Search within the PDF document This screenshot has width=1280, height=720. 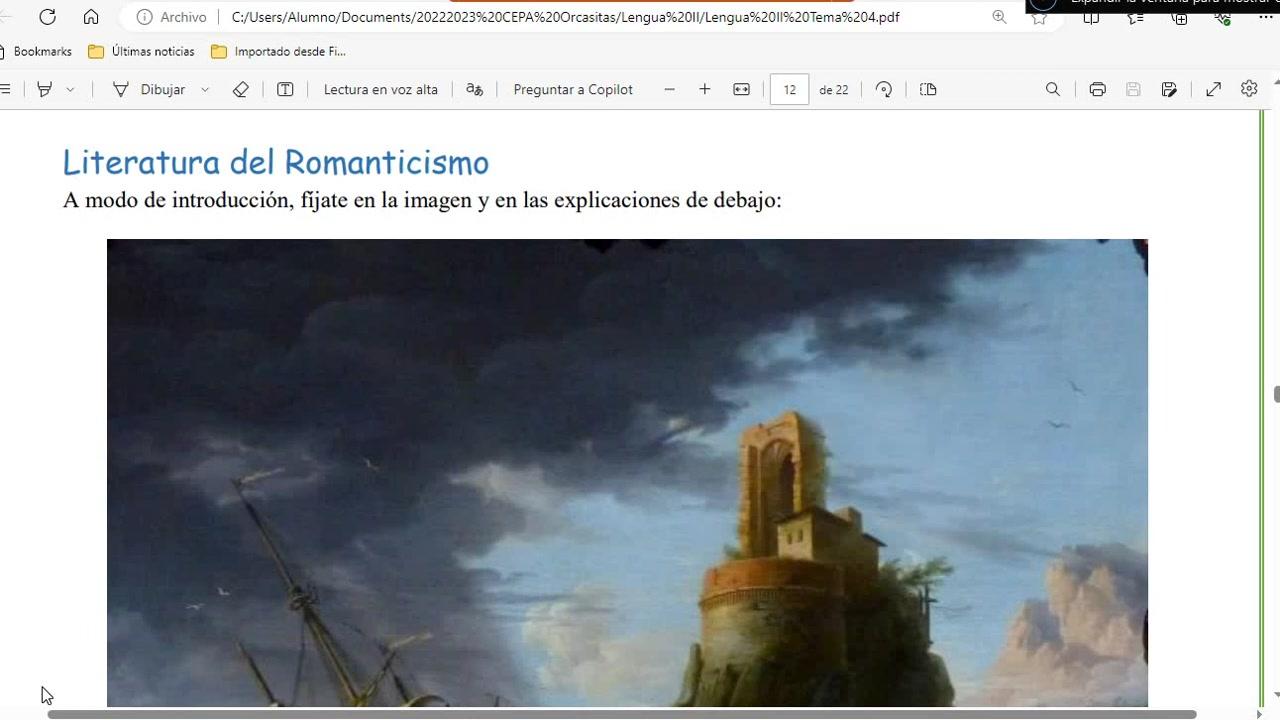pyautogui.click(x=1053, y=89)
